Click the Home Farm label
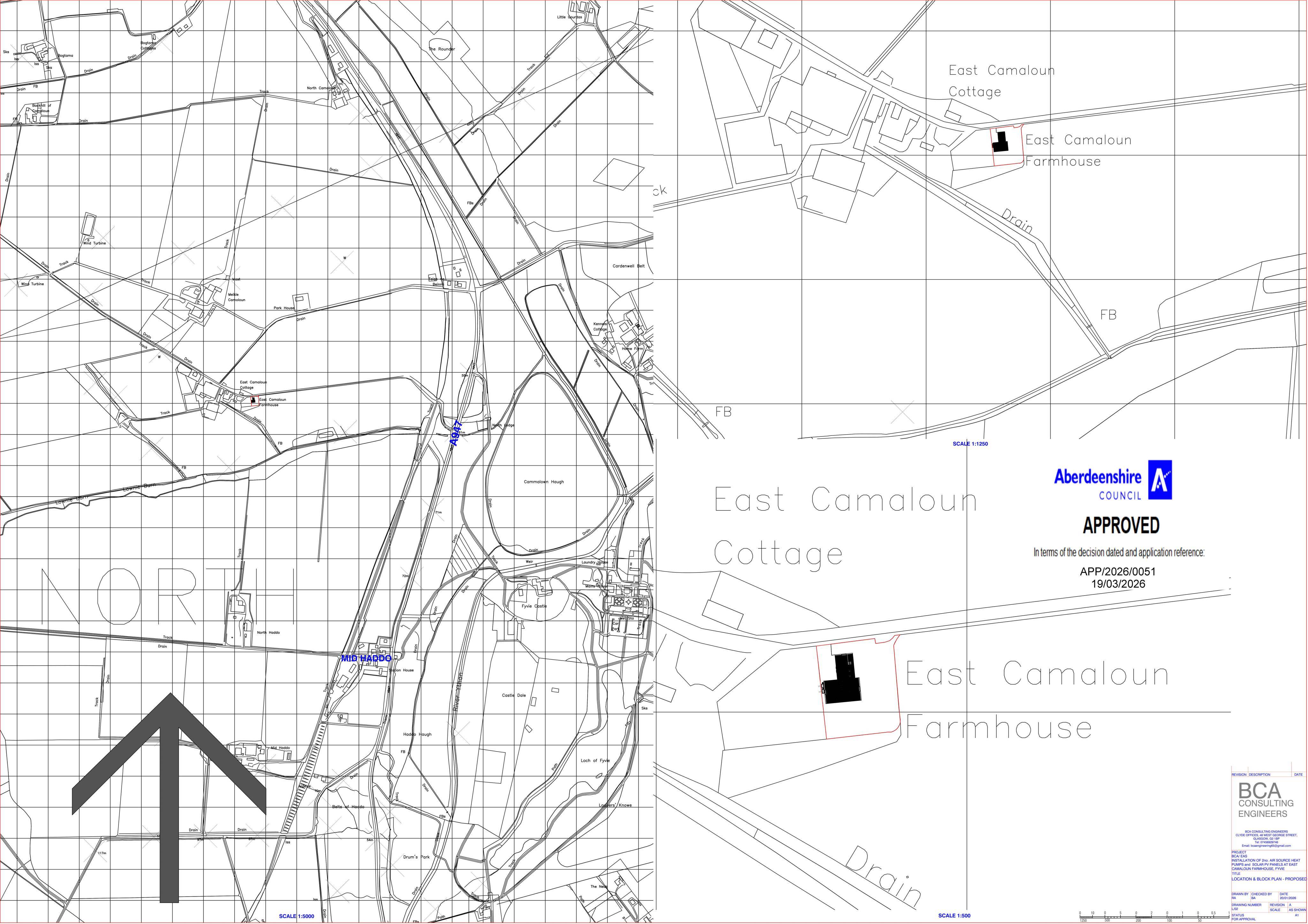Screen dimensions: 1308x924 pyautogui.click(x=632, y=349)
